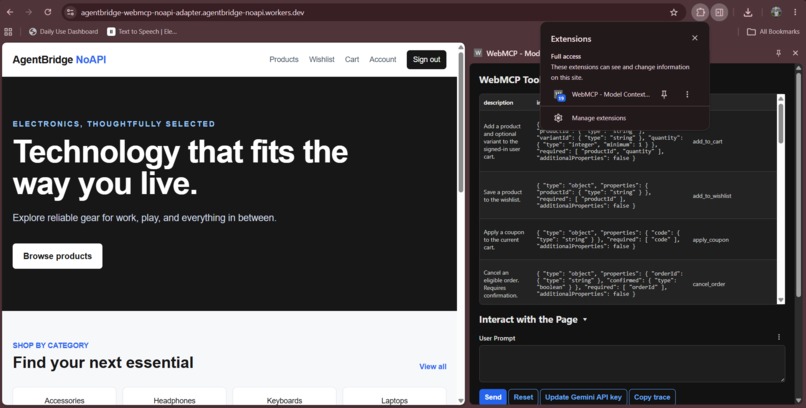
Task: Go back with the browser back arrow
Action: coord(10,12)
